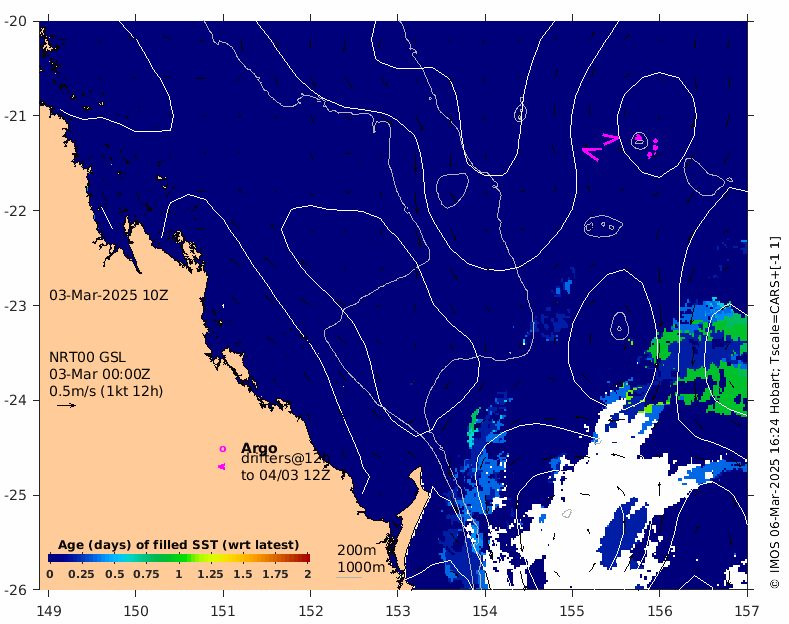Click the dark blue end of SST age colorbar
The image size is (789, 624).
click(52, 558)
